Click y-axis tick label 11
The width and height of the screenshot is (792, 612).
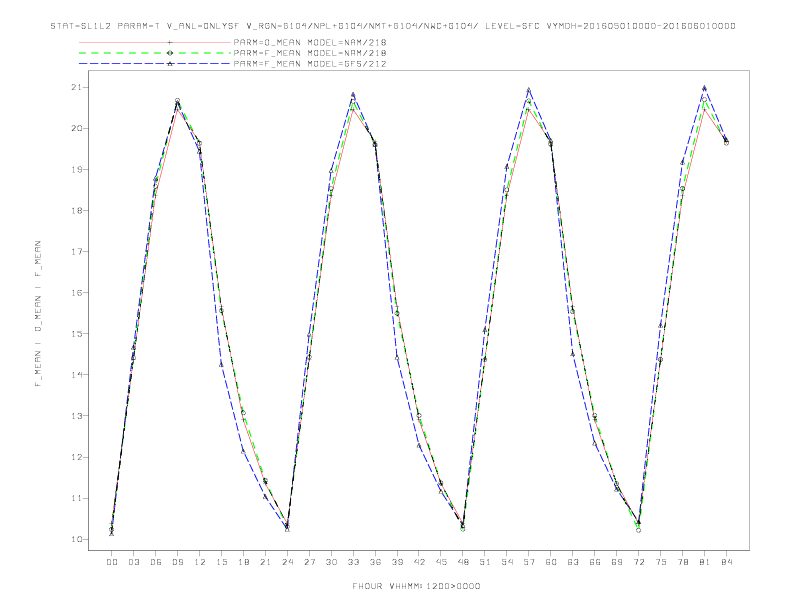(77, 498)
